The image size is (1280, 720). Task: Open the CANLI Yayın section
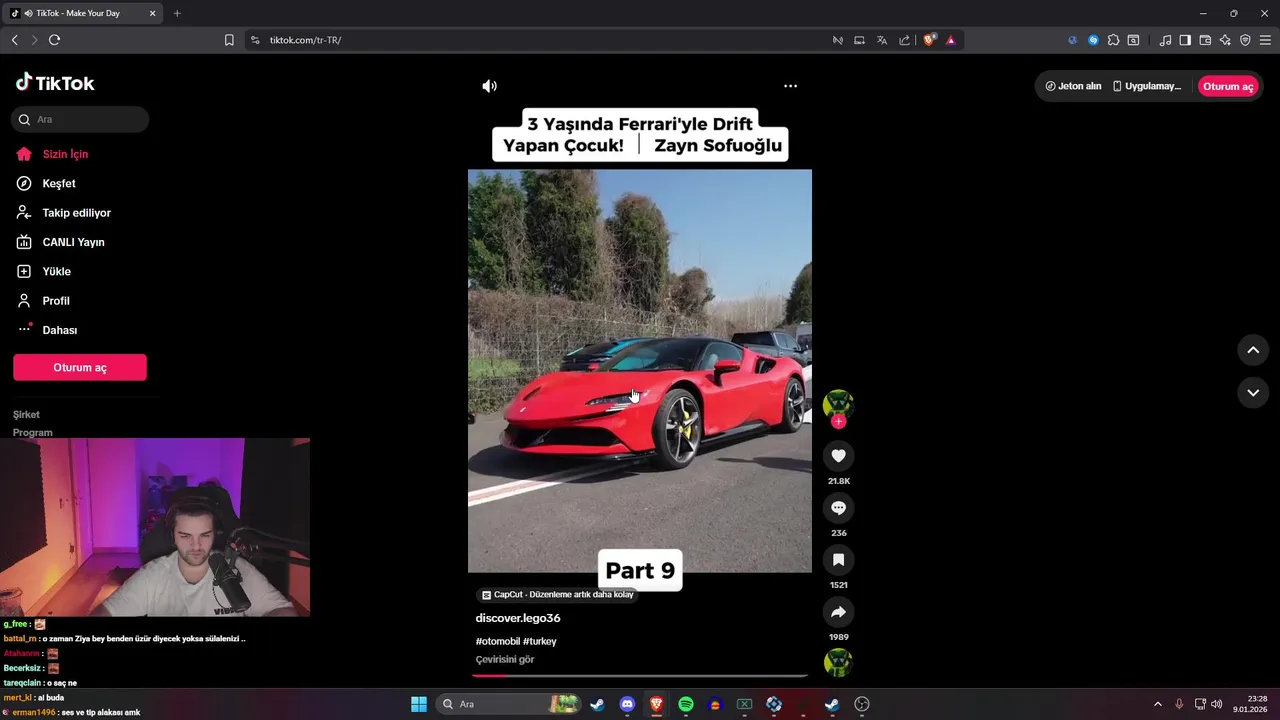pos(73,242)
